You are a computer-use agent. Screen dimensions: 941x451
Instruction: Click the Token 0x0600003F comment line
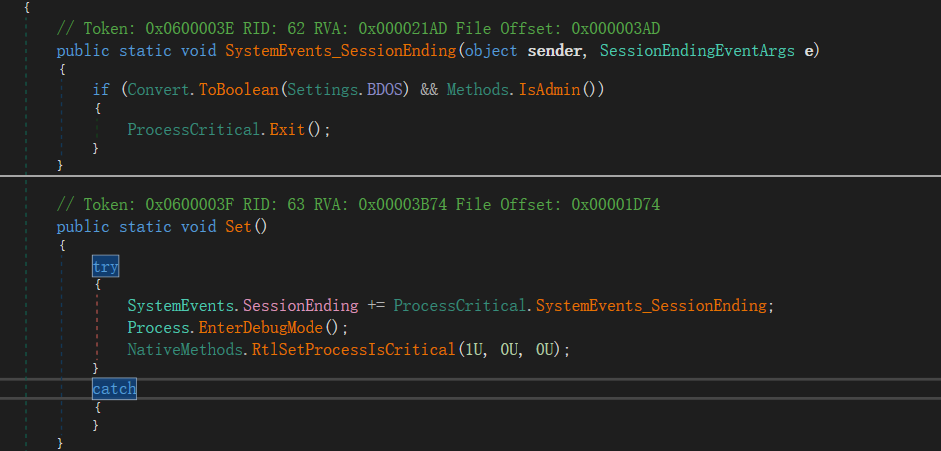pyautogui.click(x=359, y=205)
